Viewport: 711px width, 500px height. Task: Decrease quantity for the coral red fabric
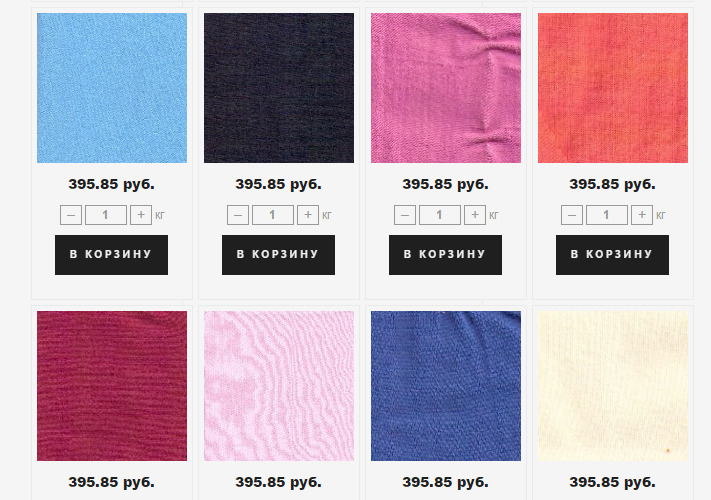[x=571, y=215]
